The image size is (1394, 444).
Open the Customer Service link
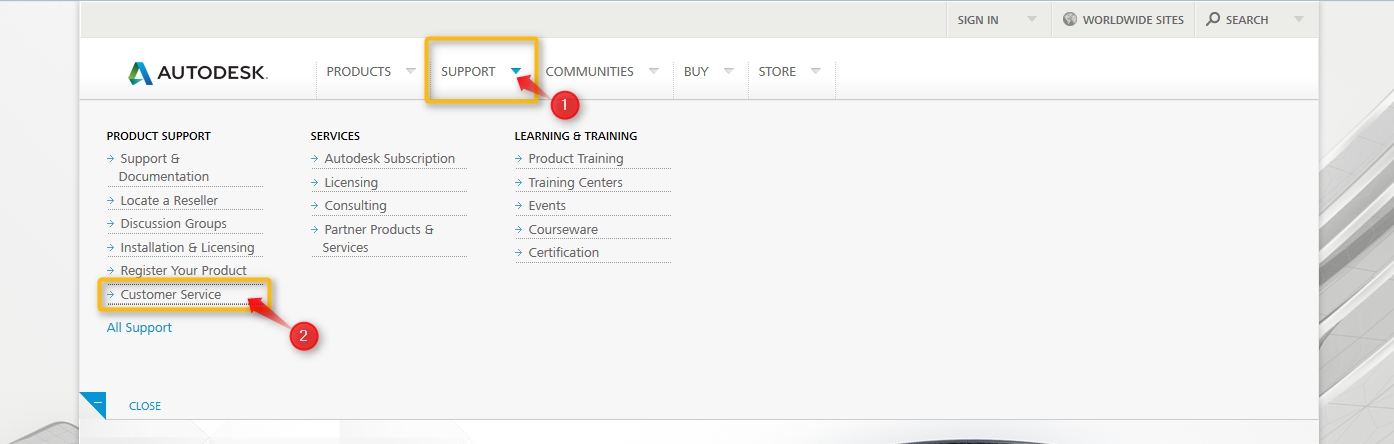coord(171,295)
